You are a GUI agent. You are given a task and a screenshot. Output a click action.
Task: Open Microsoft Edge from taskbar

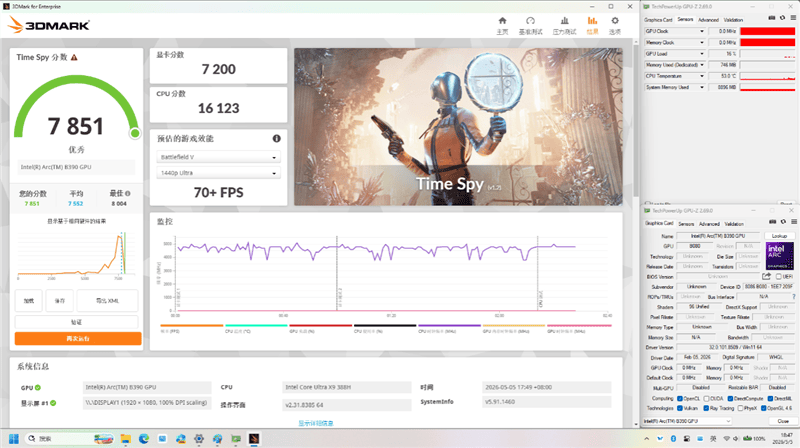[x=144, y=439]
